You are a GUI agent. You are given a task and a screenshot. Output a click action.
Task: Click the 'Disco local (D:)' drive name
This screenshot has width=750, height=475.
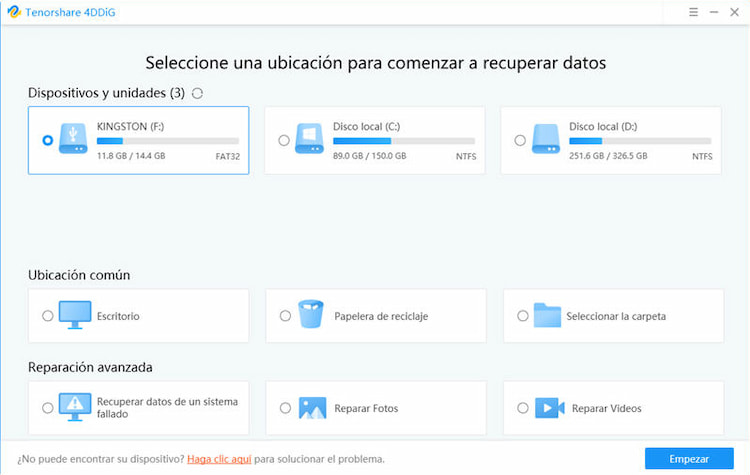coord(603,126)
